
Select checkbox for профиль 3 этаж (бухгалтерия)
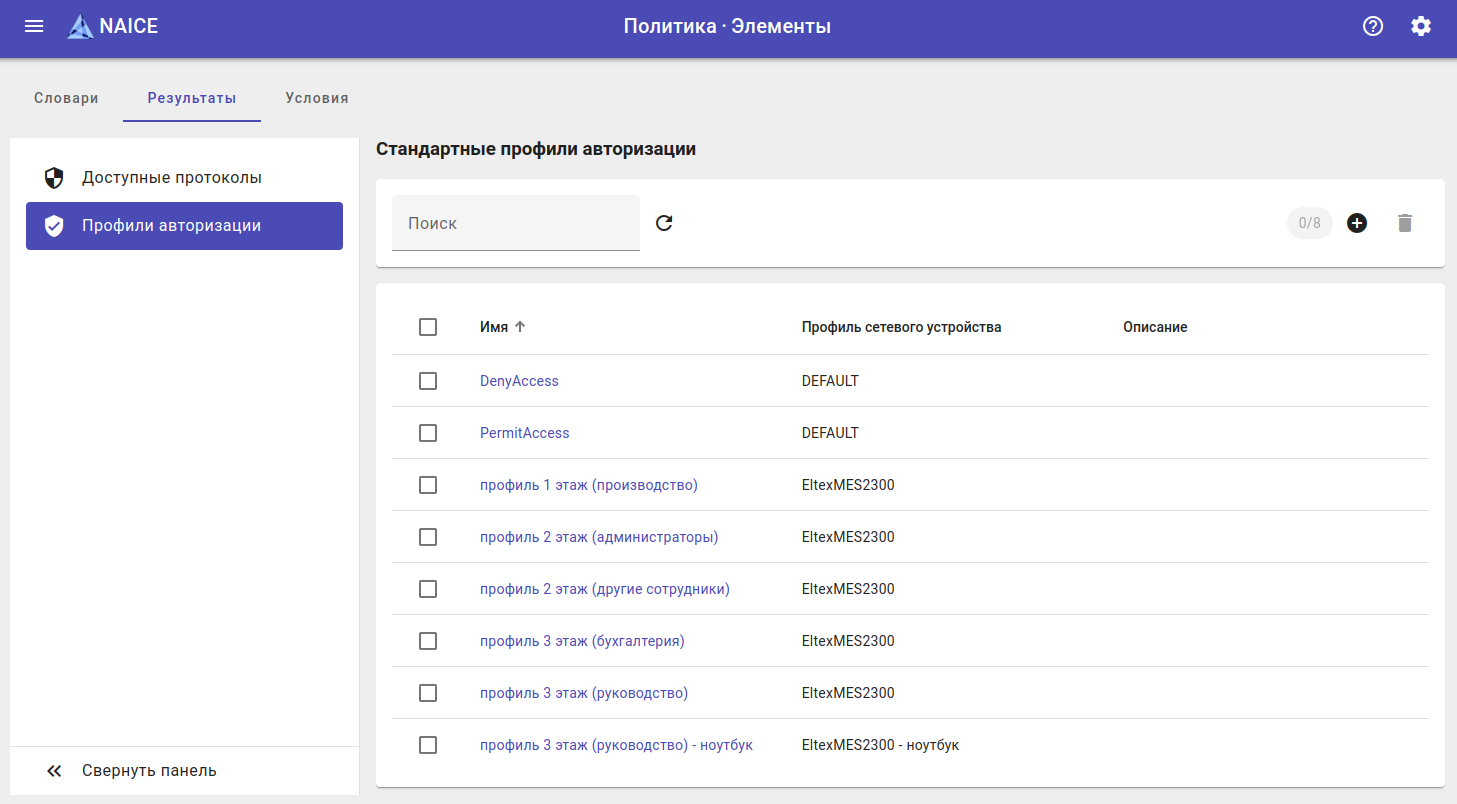click(428, 641)
